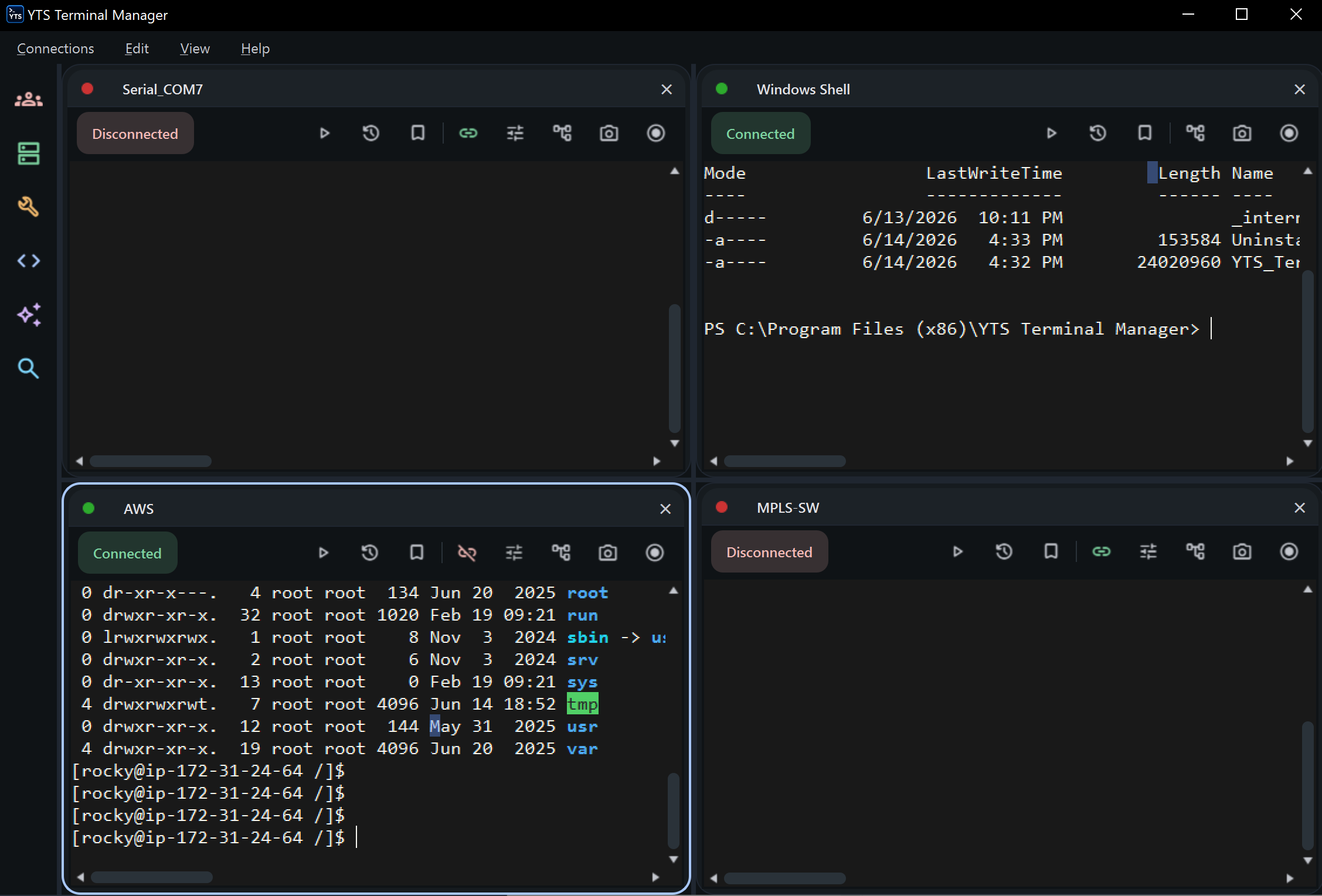
Task: Click Connected status button in AWS
Action: 127,553
